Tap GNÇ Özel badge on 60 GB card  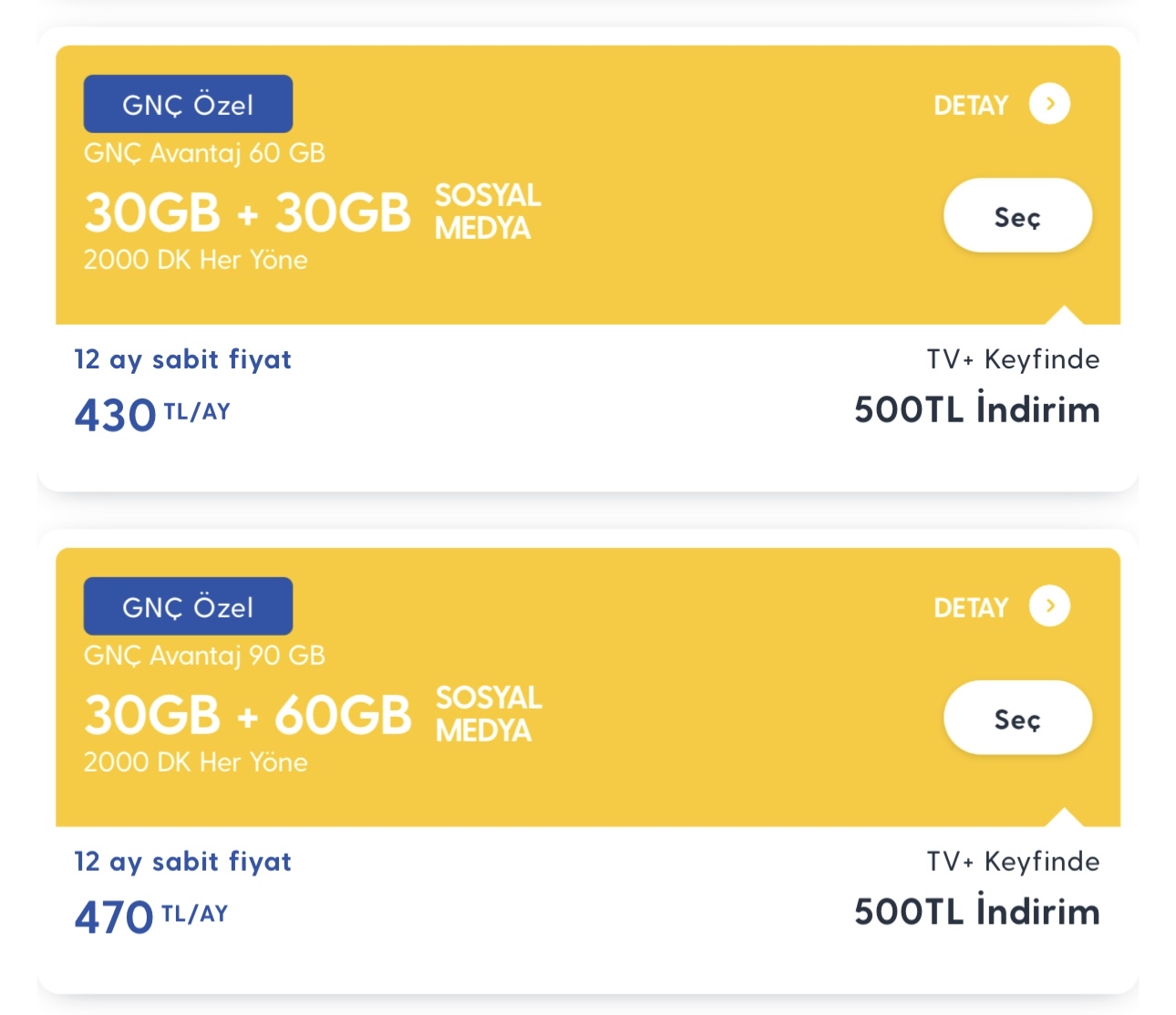tap(188, 104)
